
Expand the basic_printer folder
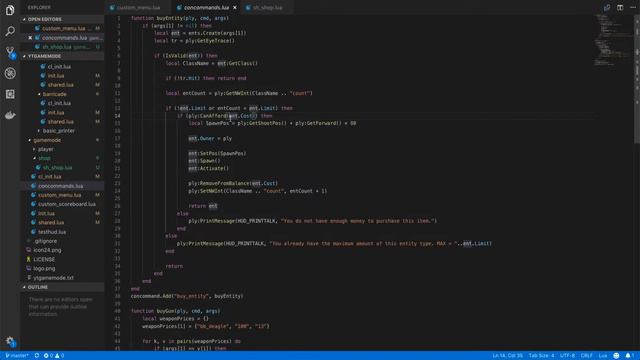[62, 131]
